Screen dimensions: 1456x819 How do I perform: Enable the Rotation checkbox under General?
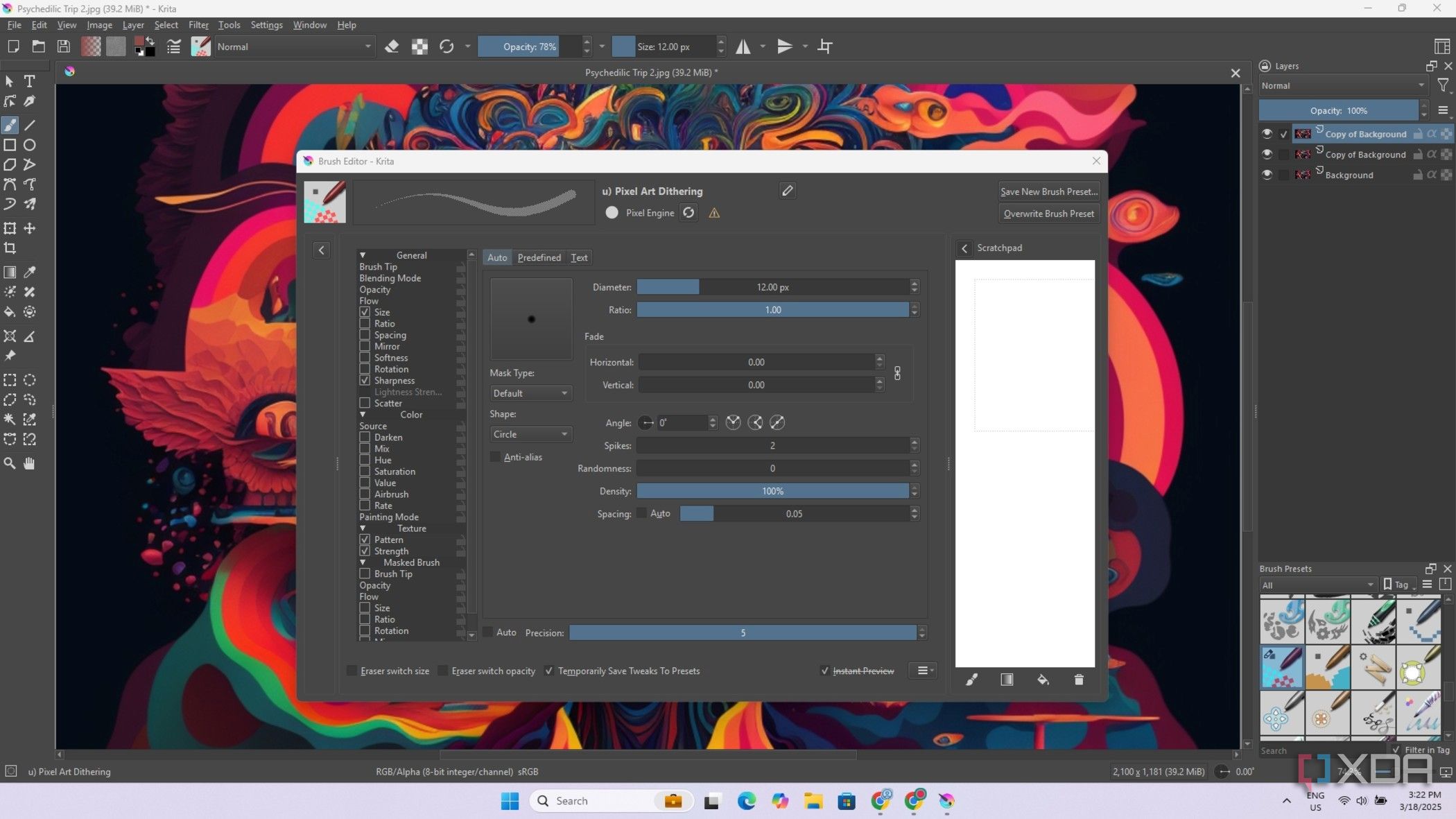(x=365, y=369)
